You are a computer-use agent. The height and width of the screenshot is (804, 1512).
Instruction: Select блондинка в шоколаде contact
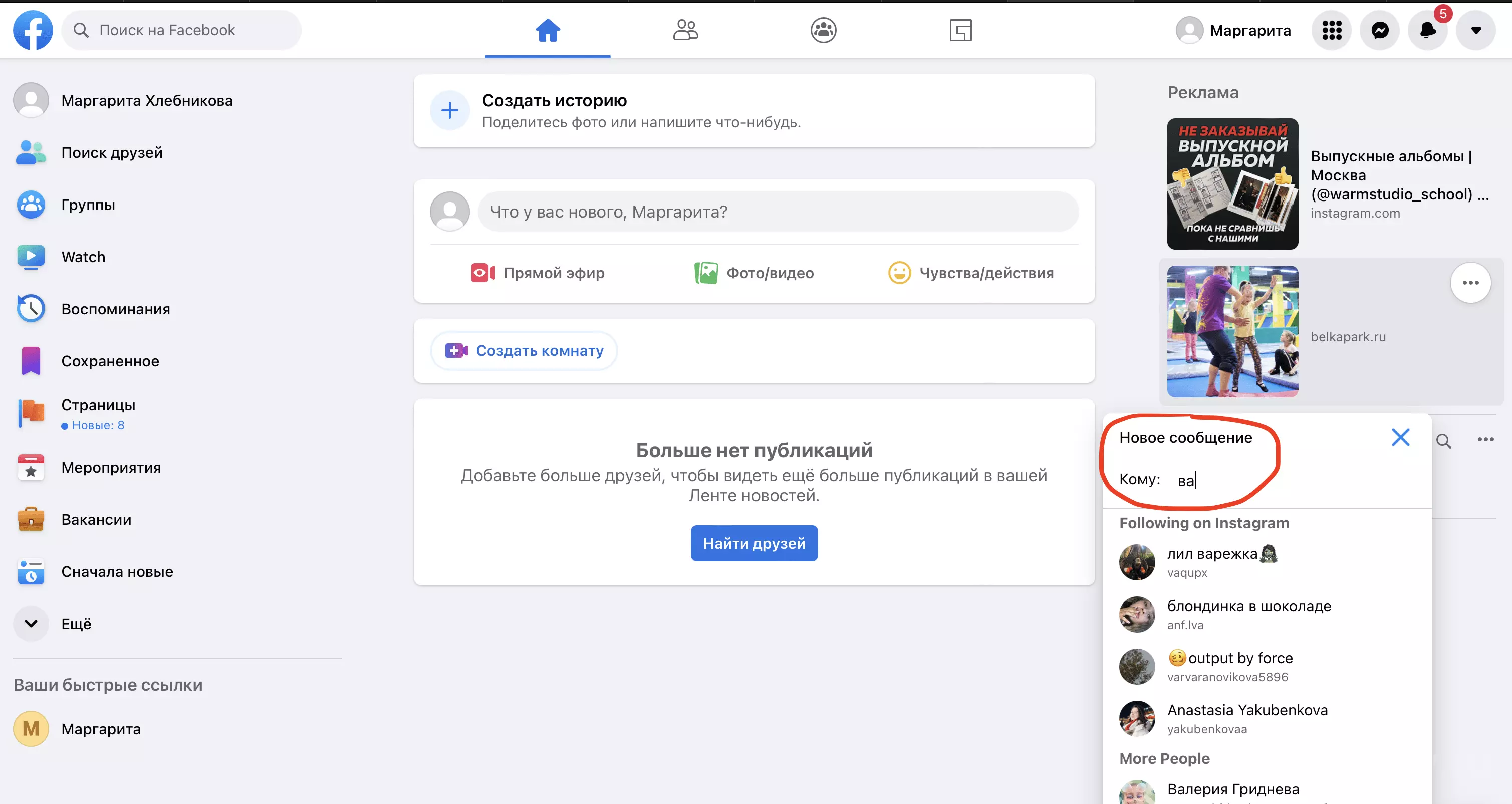click(1267, 615)
